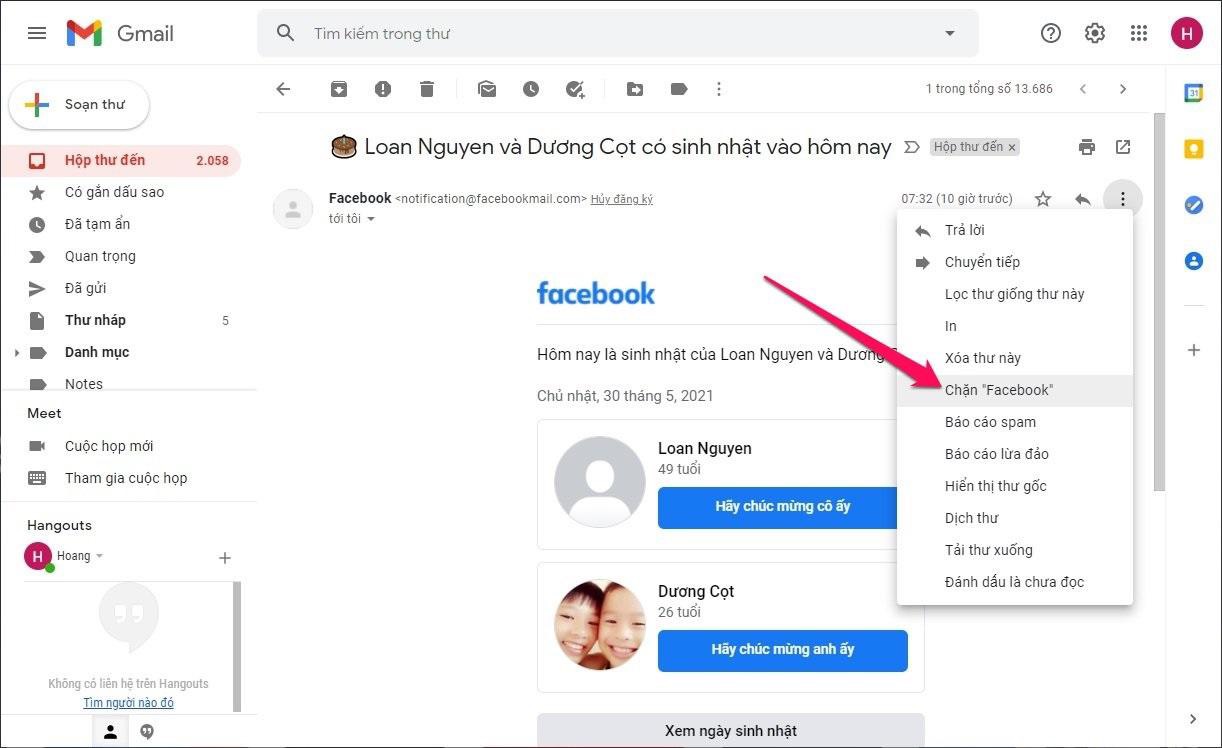Choose Báo cáo lừa đảo
The image size is (1222, 748).
click(1015, 454)
